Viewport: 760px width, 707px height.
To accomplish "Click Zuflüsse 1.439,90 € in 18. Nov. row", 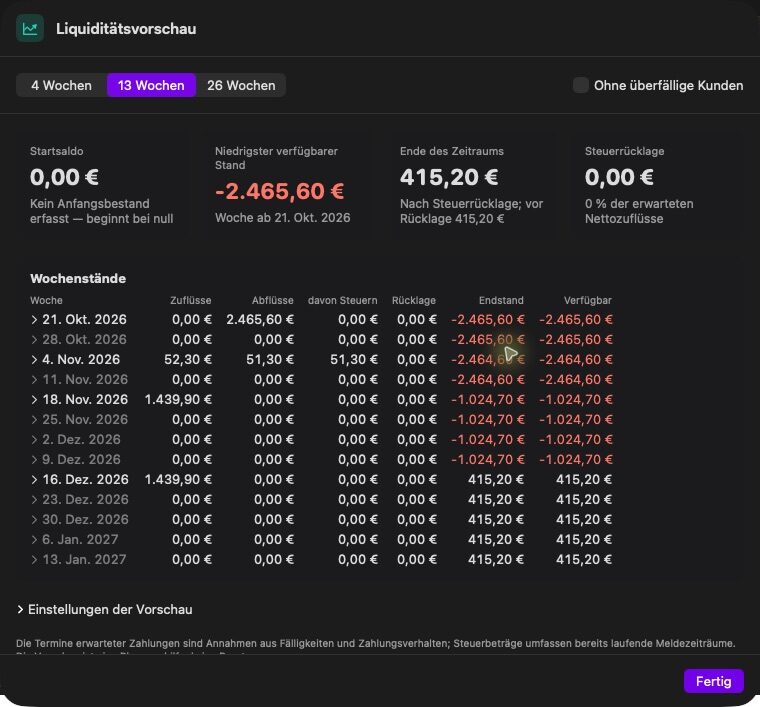I will pyautogui.click(x=178, y=400).
